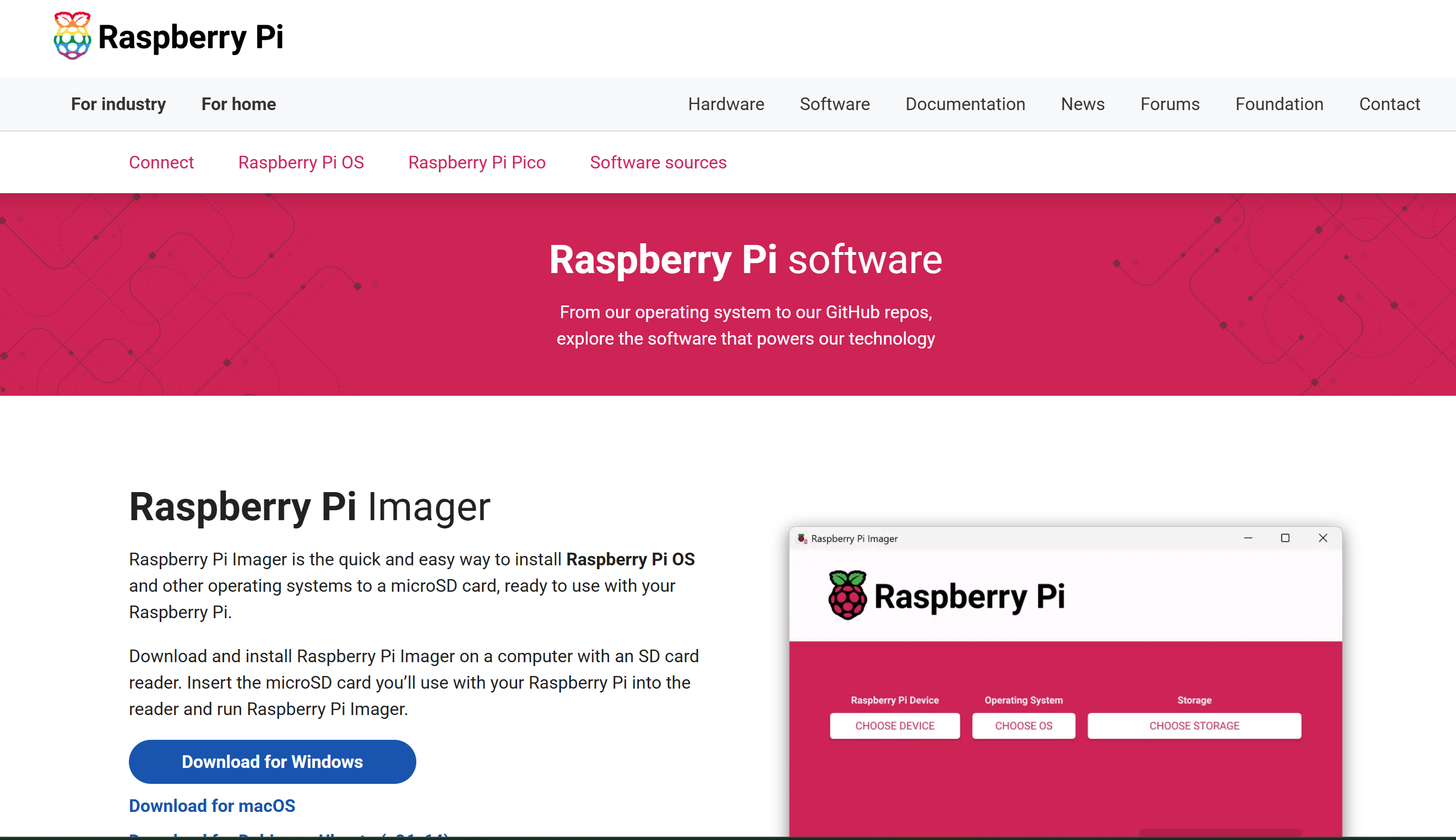Click the Imager window close X
Screen dimensions: 1456x840
coord(1323,538)
